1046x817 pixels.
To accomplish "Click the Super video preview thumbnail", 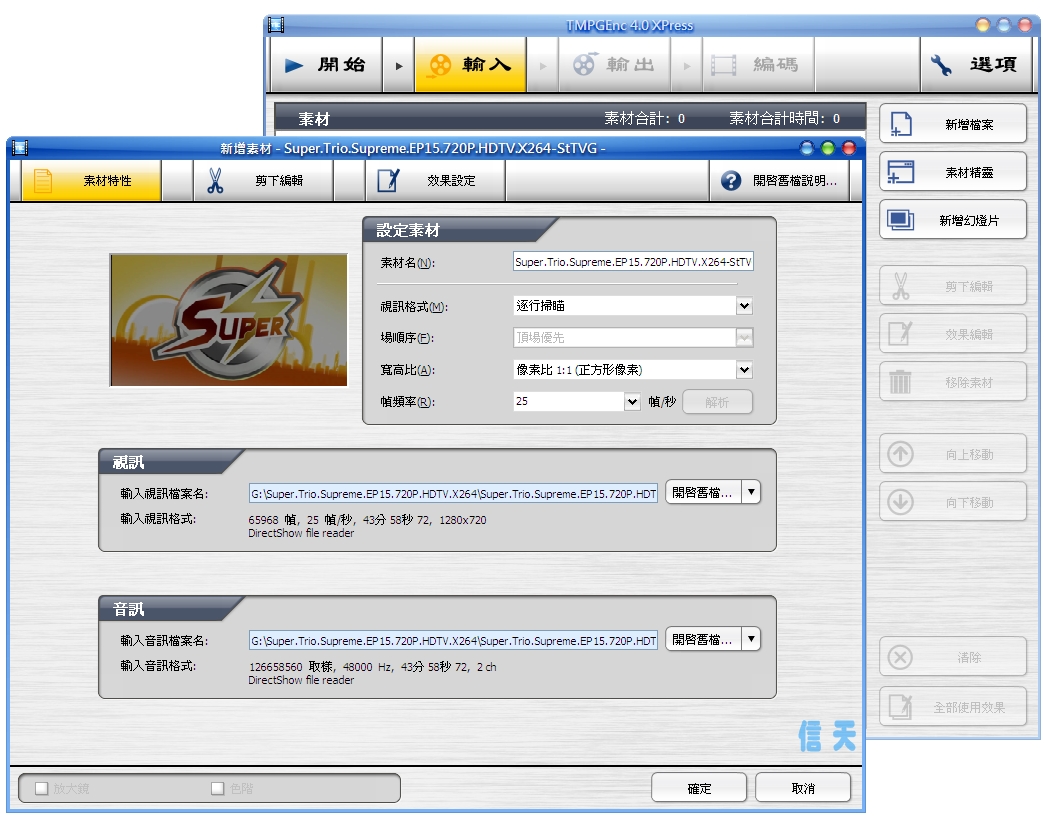I will point(229,320).
